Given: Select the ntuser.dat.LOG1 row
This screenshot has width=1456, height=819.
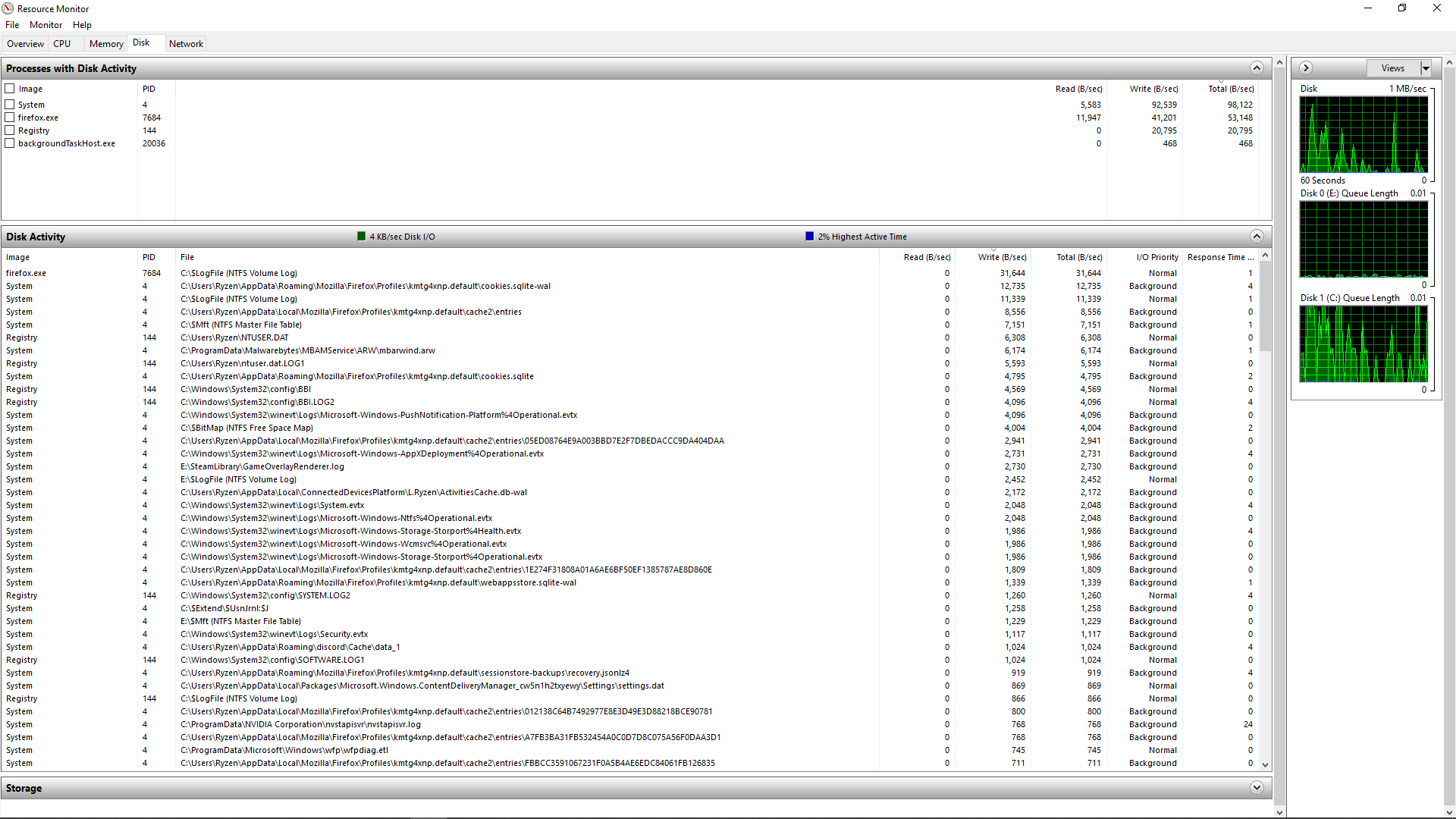Looking at the screenshot, I should tap(629, 363).
